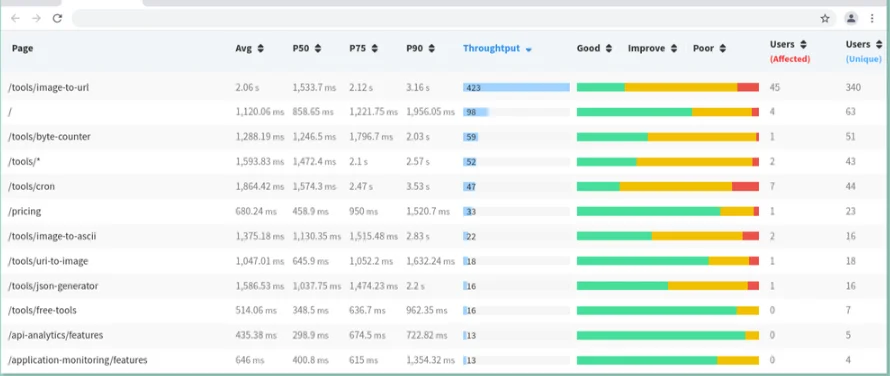Click P90 value 1,632.24 ms
This screenshot has width=890, height=376.
[430, 261]
